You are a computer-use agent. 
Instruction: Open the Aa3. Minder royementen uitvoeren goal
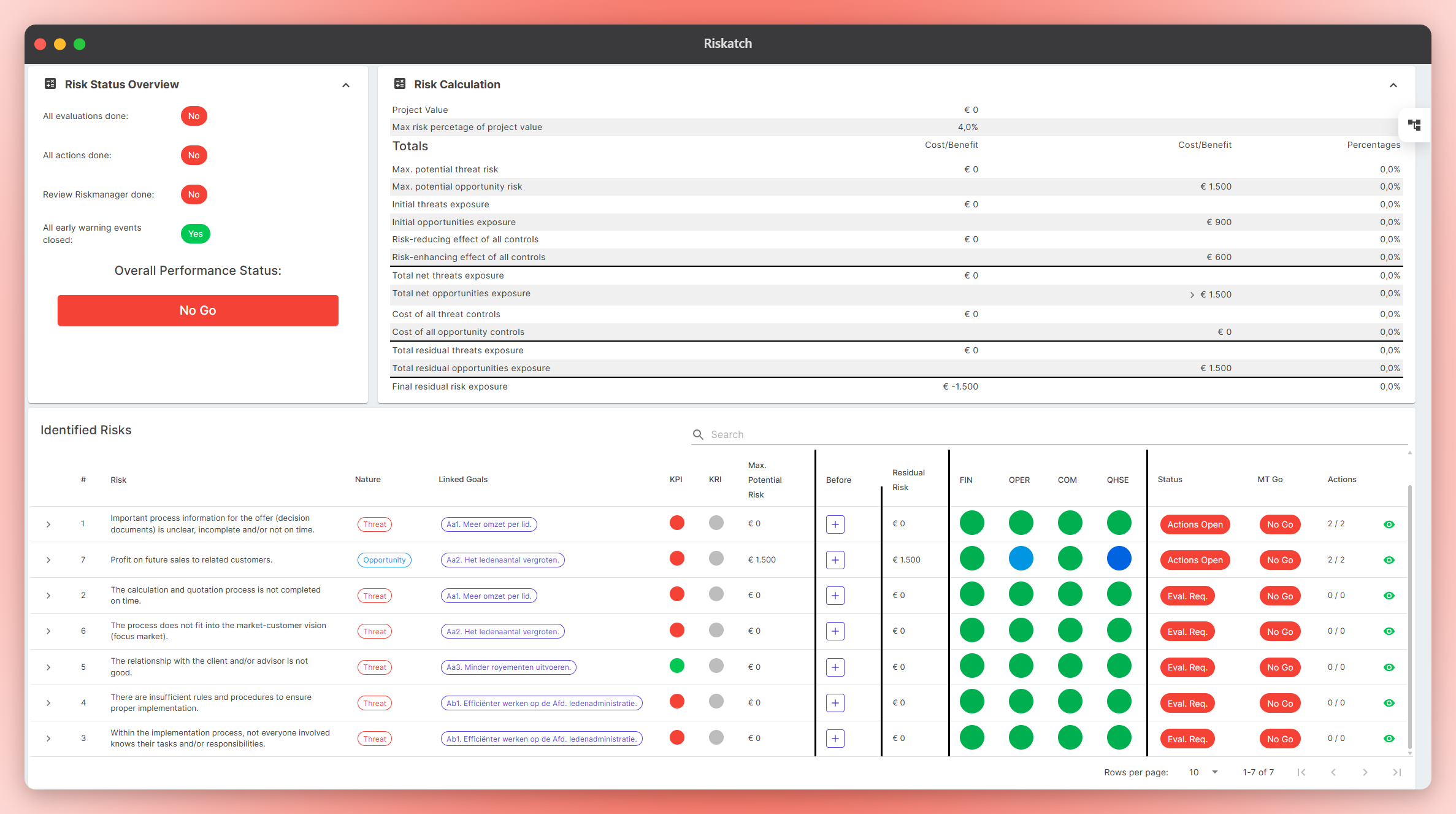coord(508,667)
